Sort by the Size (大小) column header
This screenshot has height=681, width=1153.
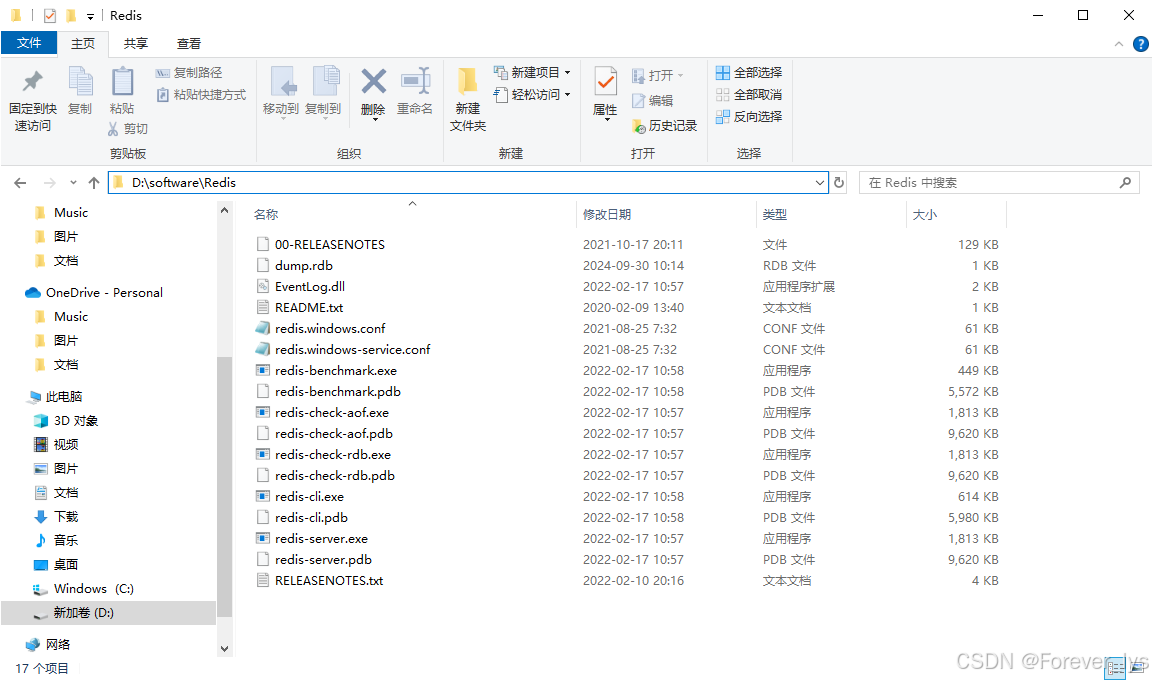tap(924, 215)
